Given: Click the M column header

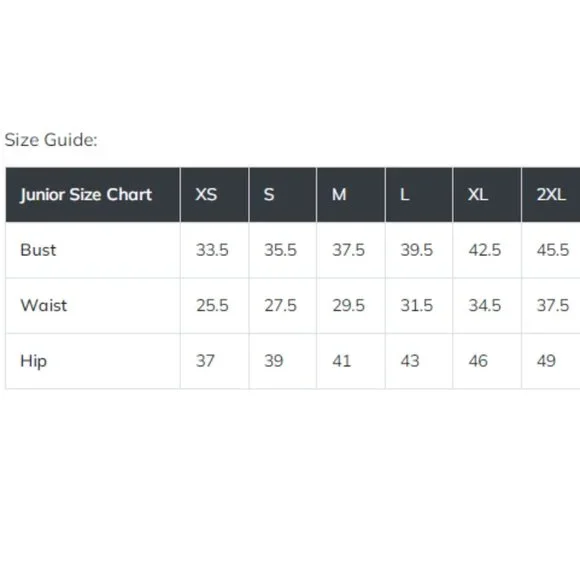Looking at the screenshot, I should (x=351, y=195).
